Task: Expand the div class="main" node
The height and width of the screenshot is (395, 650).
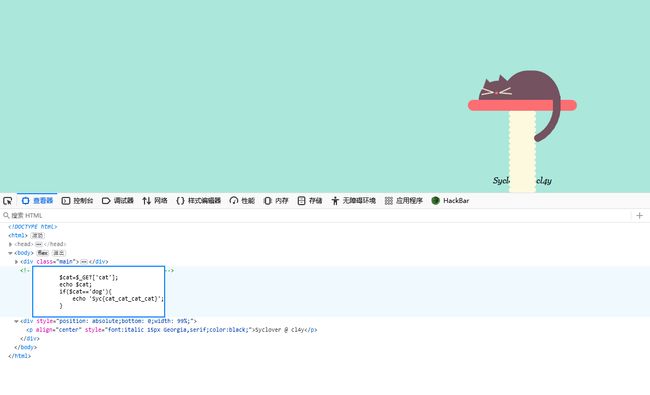Action: click(16, 262)
